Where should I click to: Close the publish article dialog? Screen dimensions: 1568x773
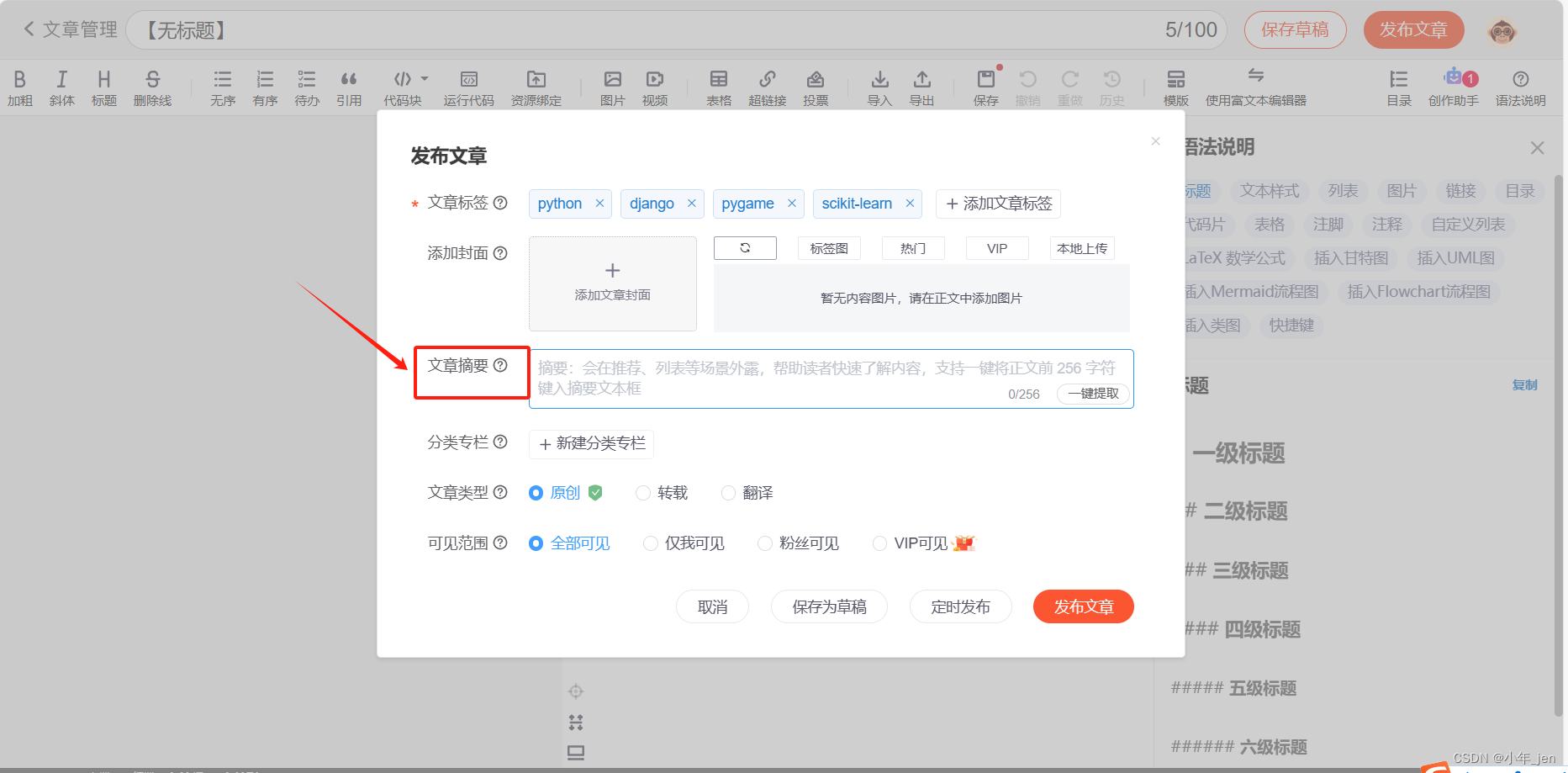(1156, 141)
